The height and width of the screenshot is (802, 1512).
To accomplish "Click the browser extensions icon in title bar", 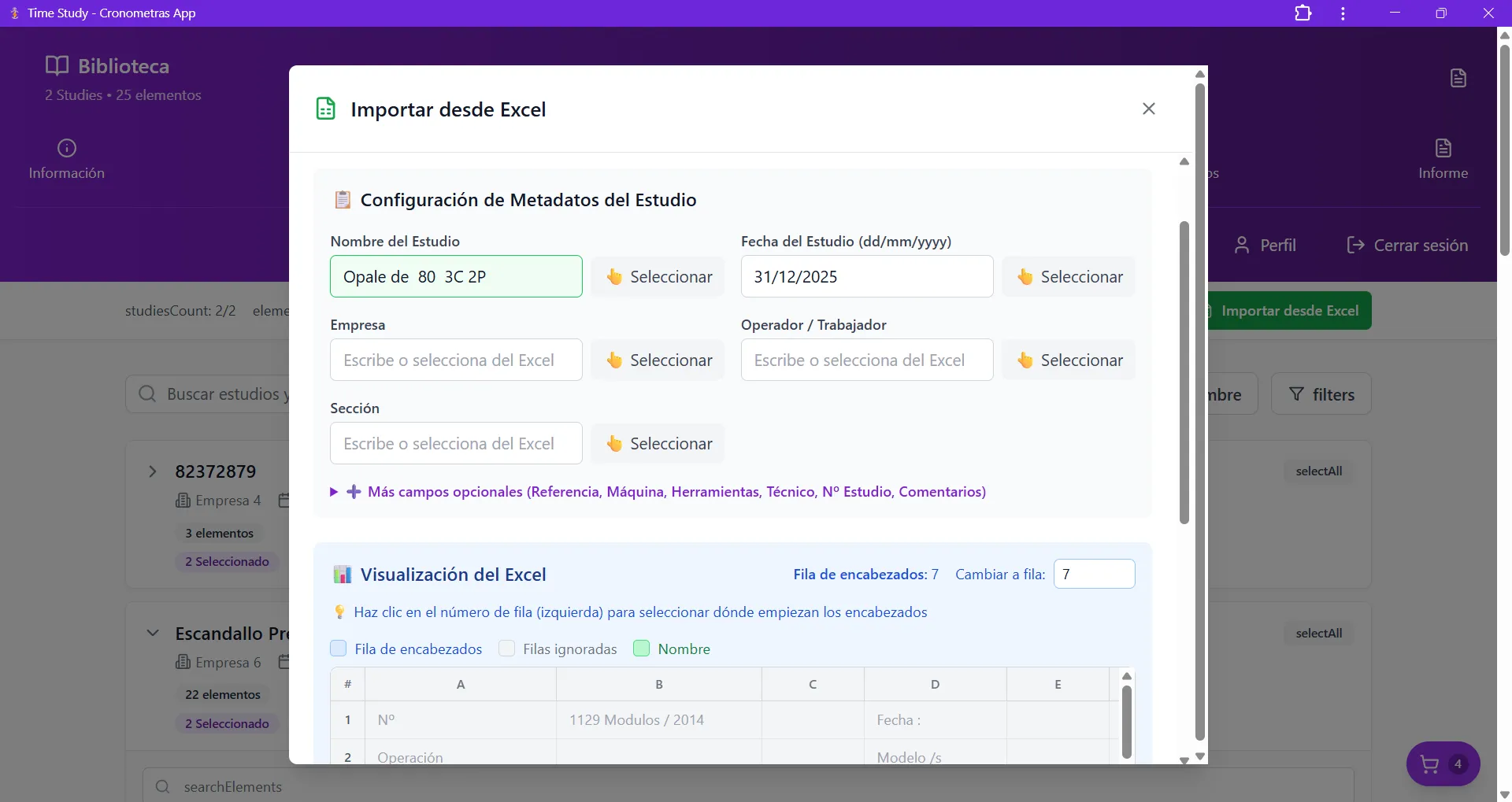I will coord(1303,13).
